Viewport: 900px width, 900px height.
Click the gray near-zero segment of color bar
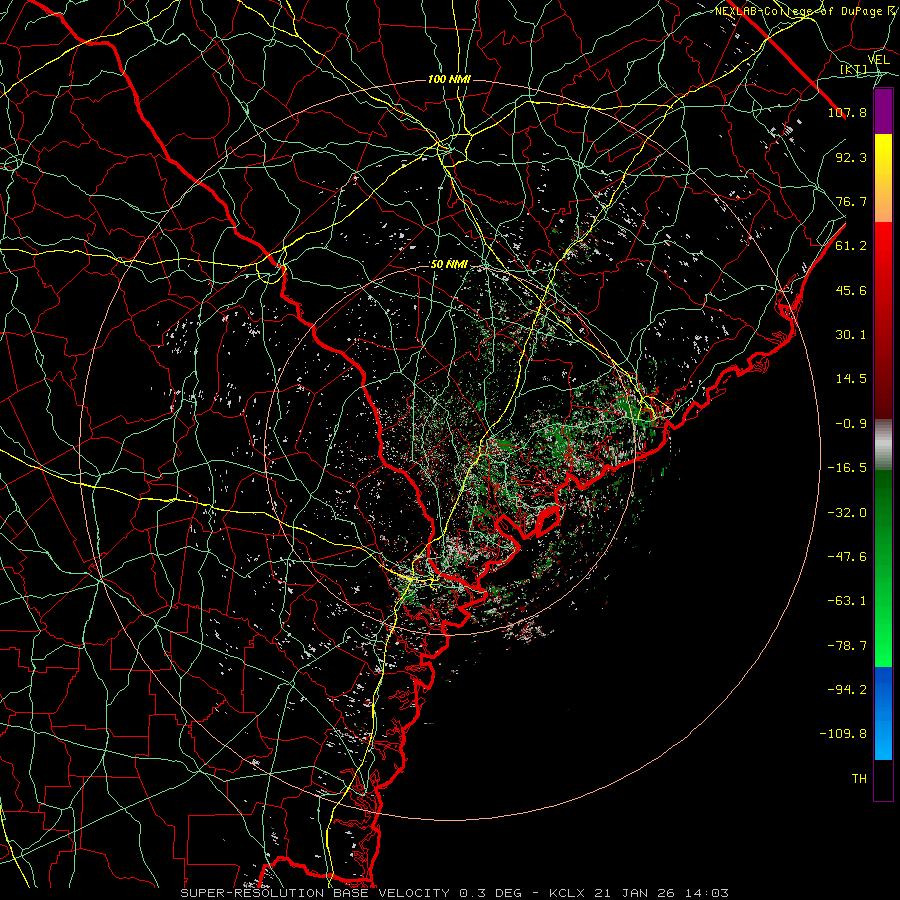coord(883,445)
